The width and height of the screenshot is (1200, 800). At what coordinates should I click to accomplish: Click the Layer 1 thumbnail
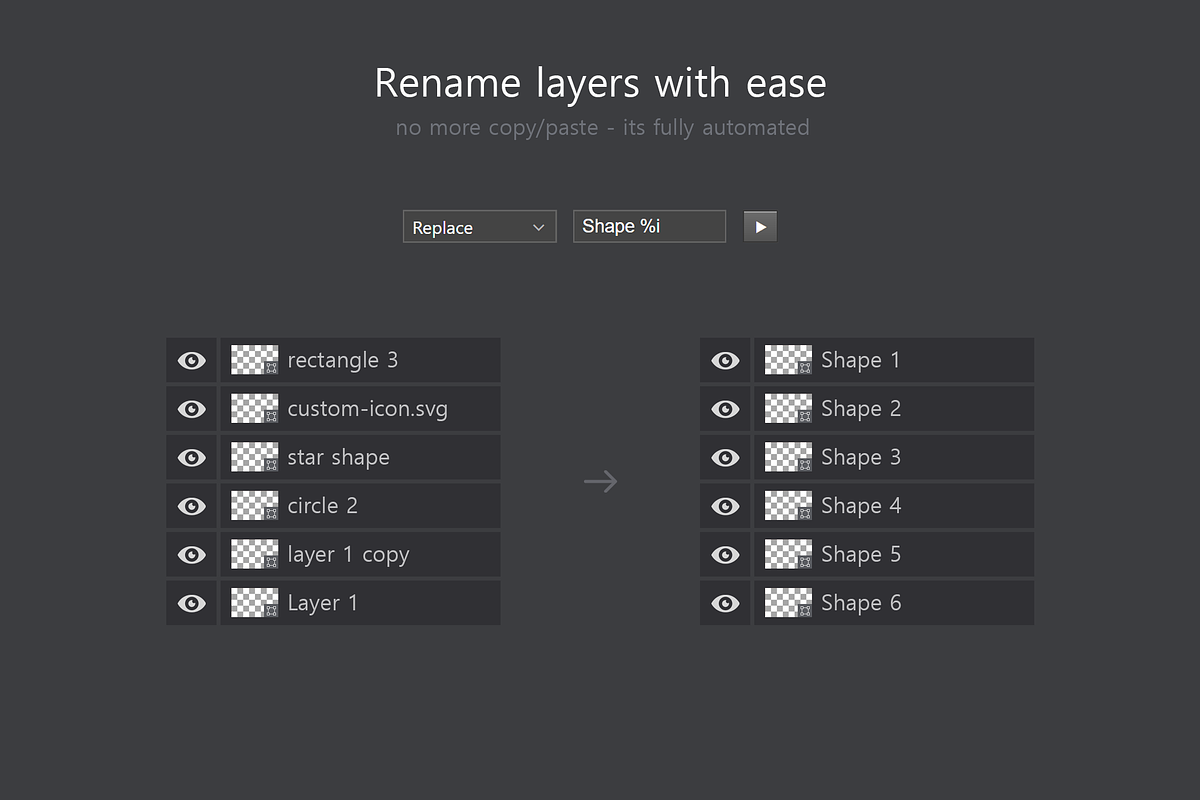point(254,602)
